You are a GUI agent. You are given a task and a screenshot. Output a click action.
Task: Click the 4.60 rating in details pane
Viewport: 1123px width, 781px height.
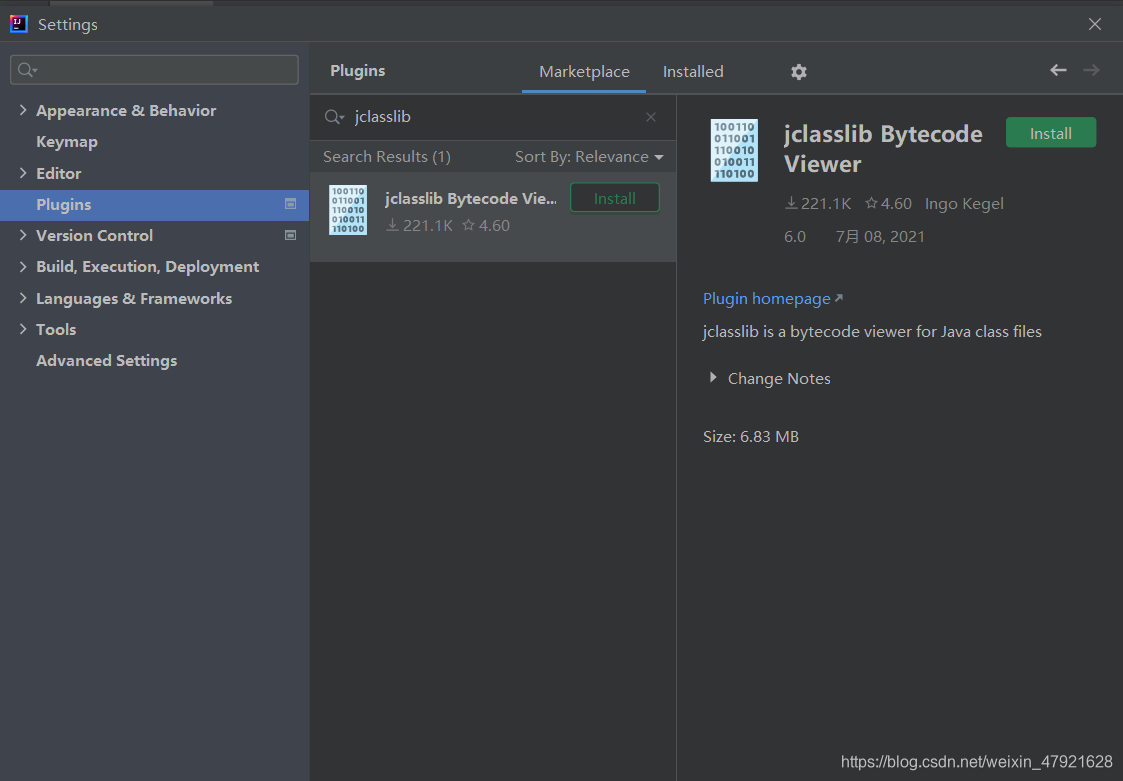888,204
